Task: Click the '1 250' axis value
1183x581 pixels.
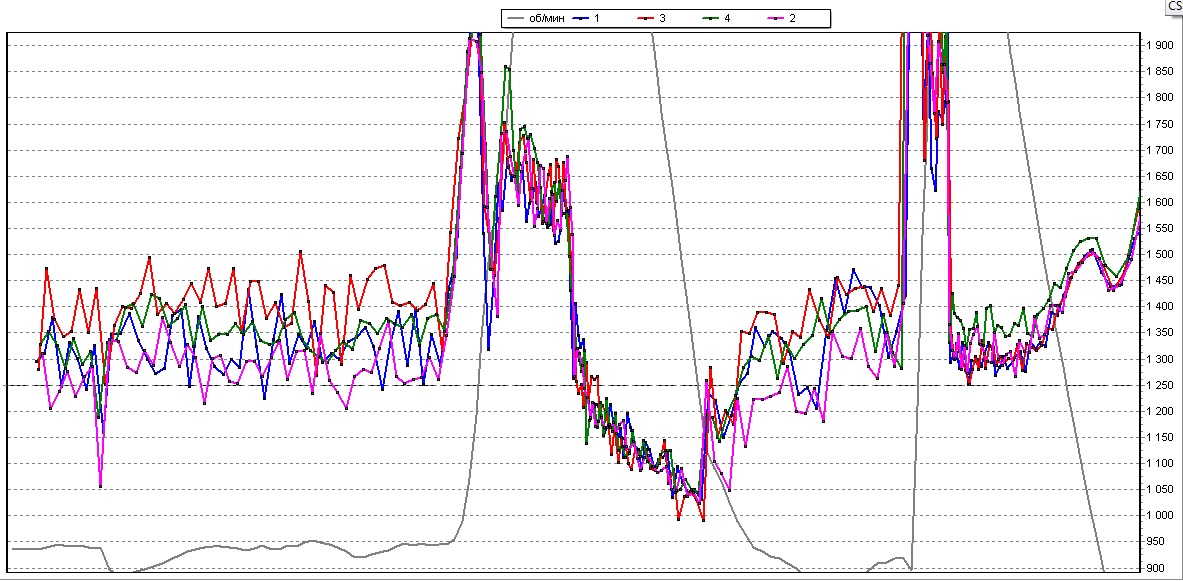Action: 1159,385
